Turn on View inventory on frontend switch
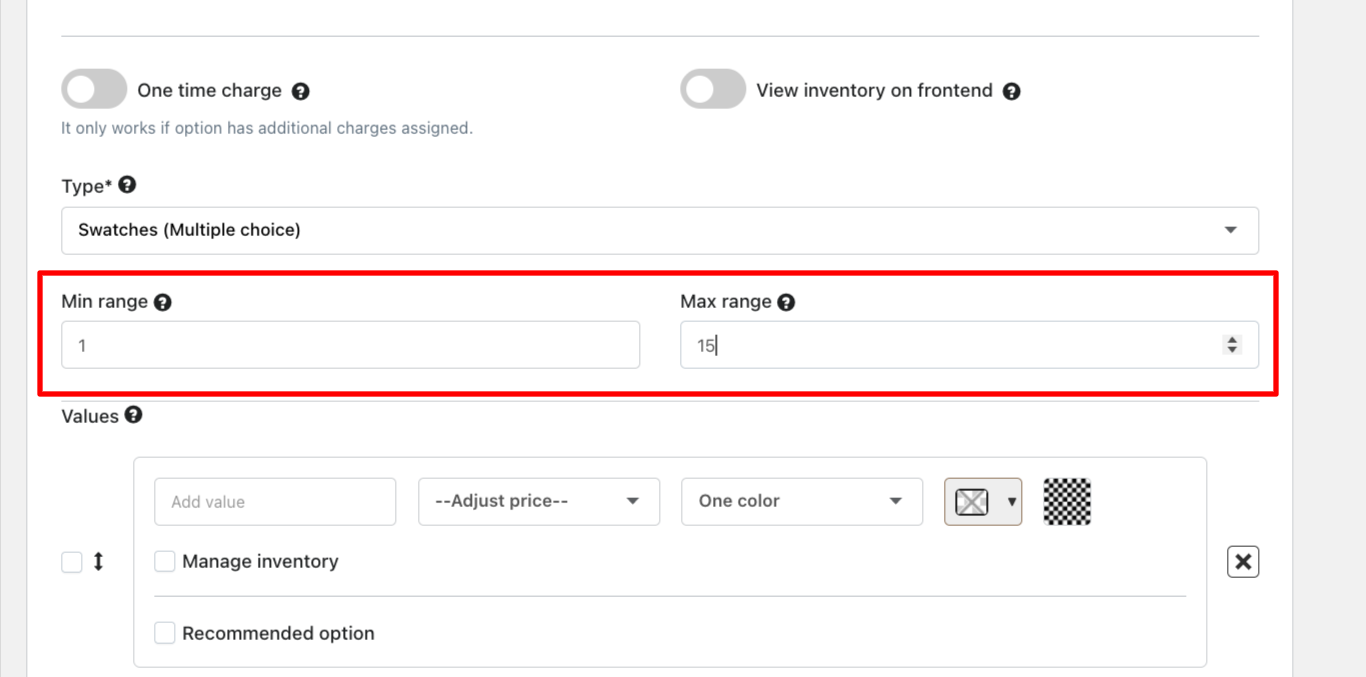This screenshot has width=1366, height=677. tap(713, 90)
